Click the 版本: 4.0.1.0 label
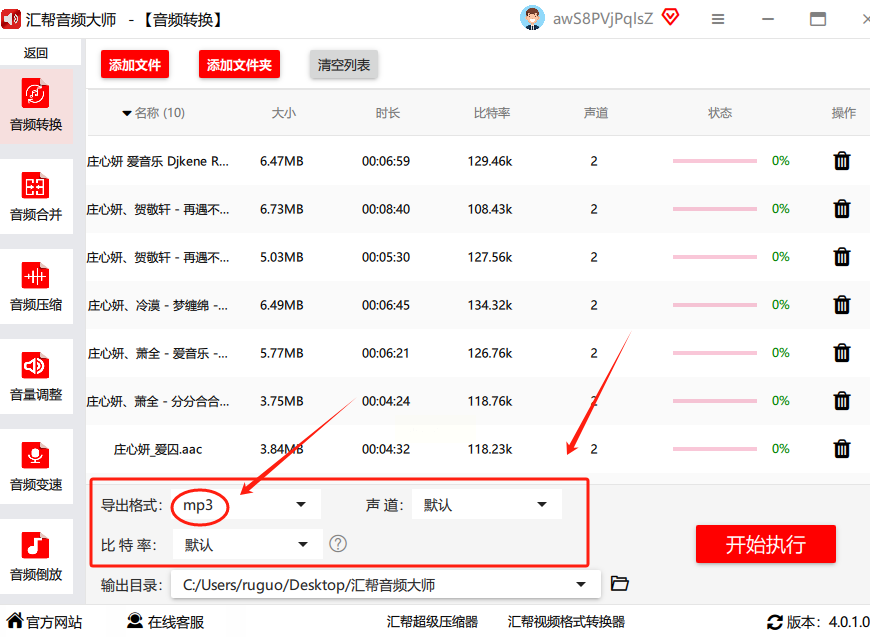The image size is (870, 637). 828,622
